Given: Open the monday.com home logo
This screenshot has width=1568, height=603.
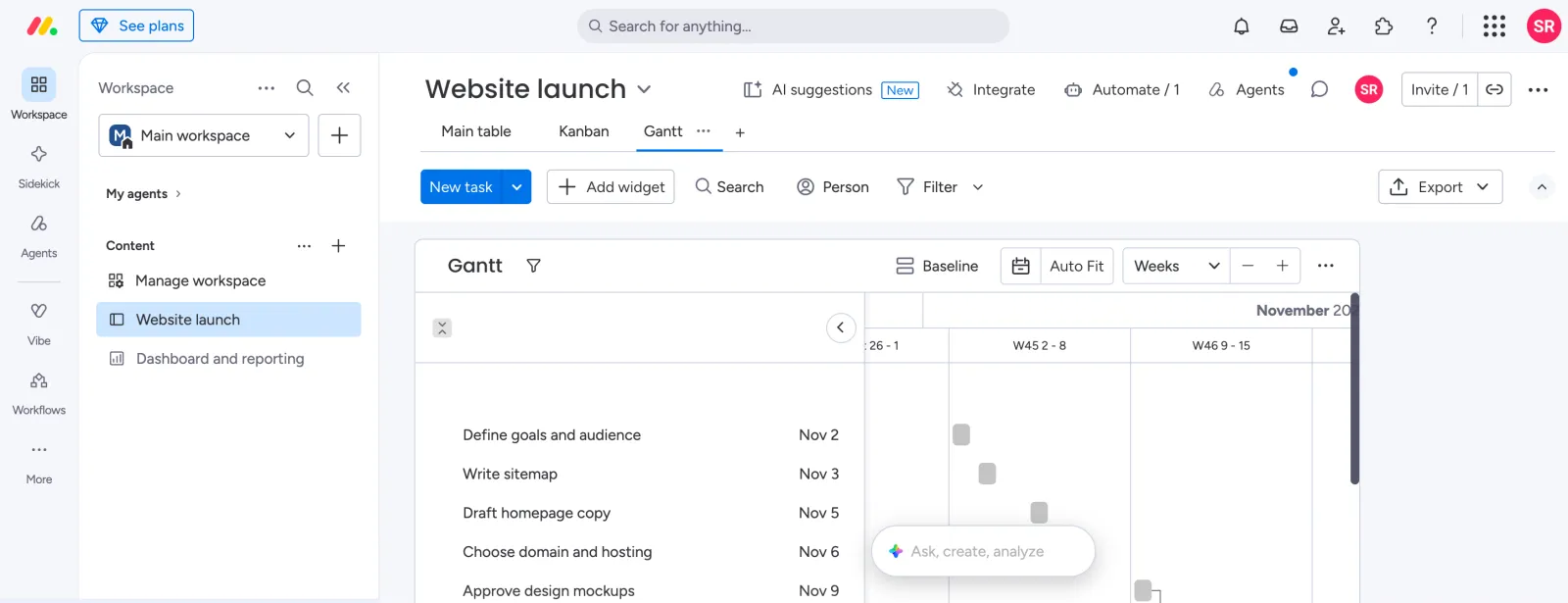Looking at the screenshot, I should point(41,26).
